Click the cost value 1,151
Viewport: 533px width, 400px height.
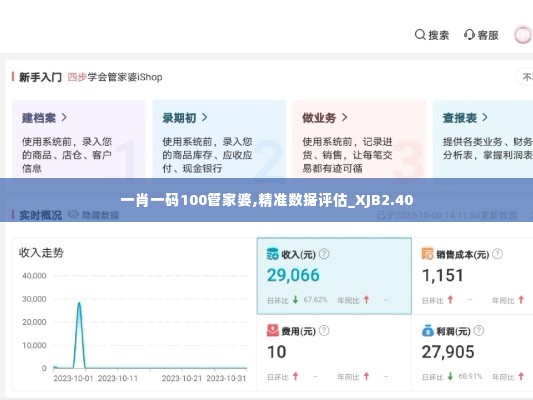pyautogui.click(x=443, y=275)
